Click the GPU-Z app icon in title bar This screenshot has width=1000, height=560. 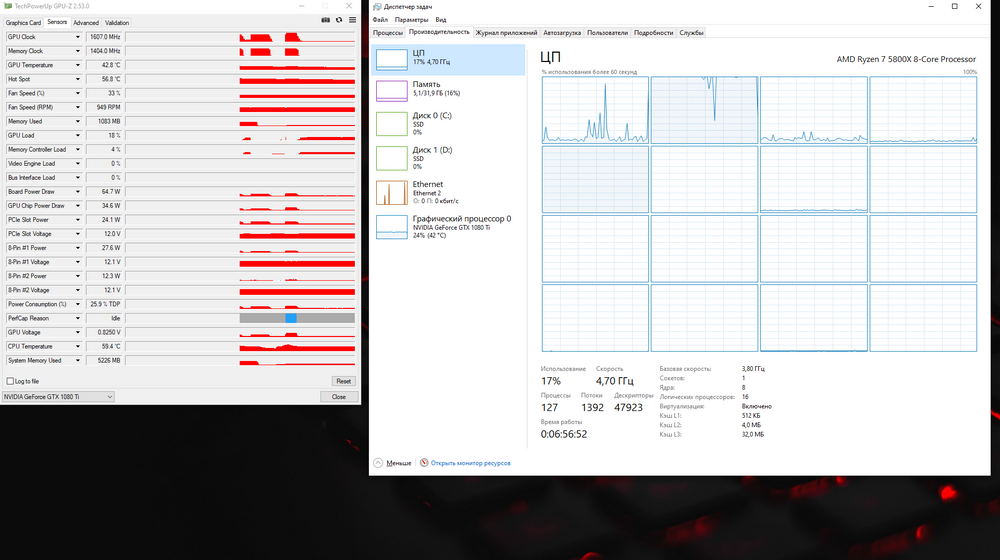pos(8,6)
